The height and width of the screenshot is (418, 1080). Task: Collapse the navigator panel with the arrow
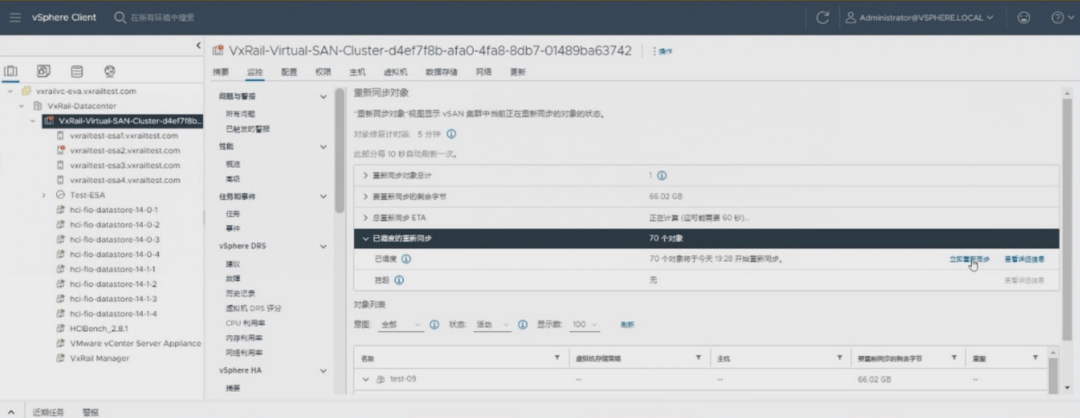pos(198,45)
